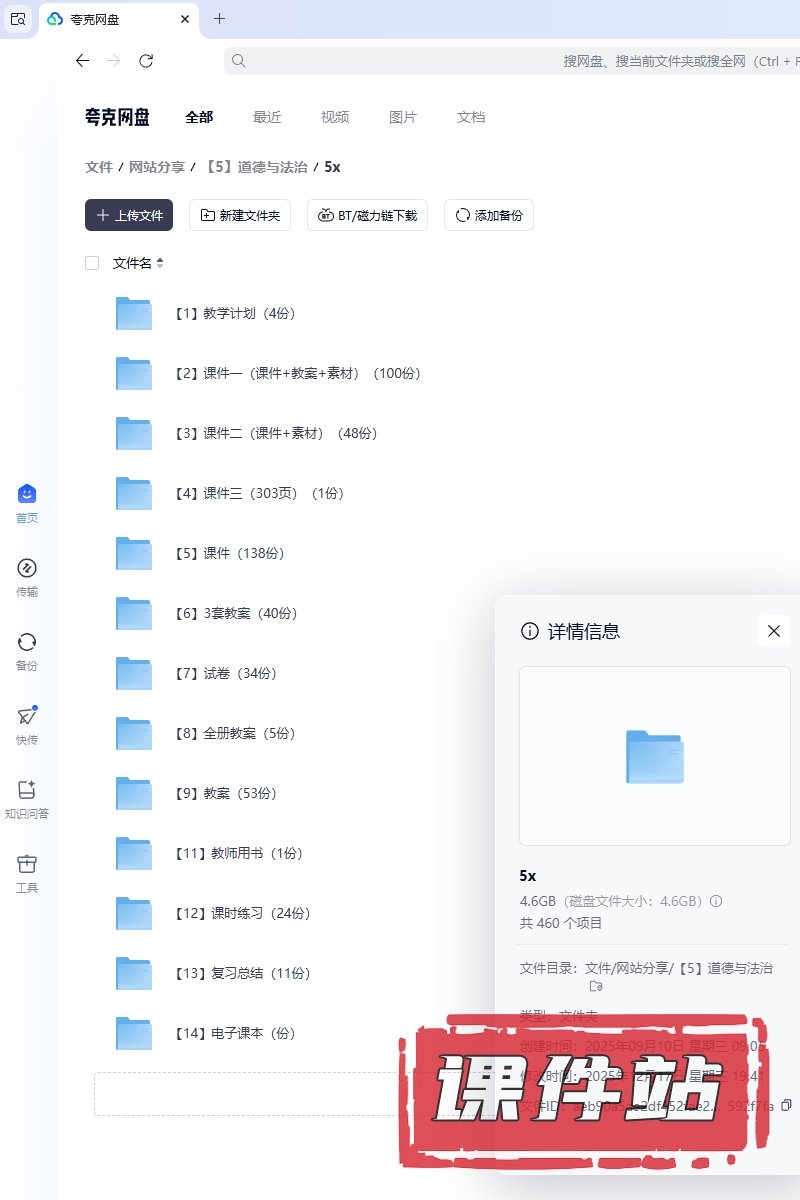The image size is (800, 1200).
Task: Copy the file FID value
Action: coord(786,1105)
